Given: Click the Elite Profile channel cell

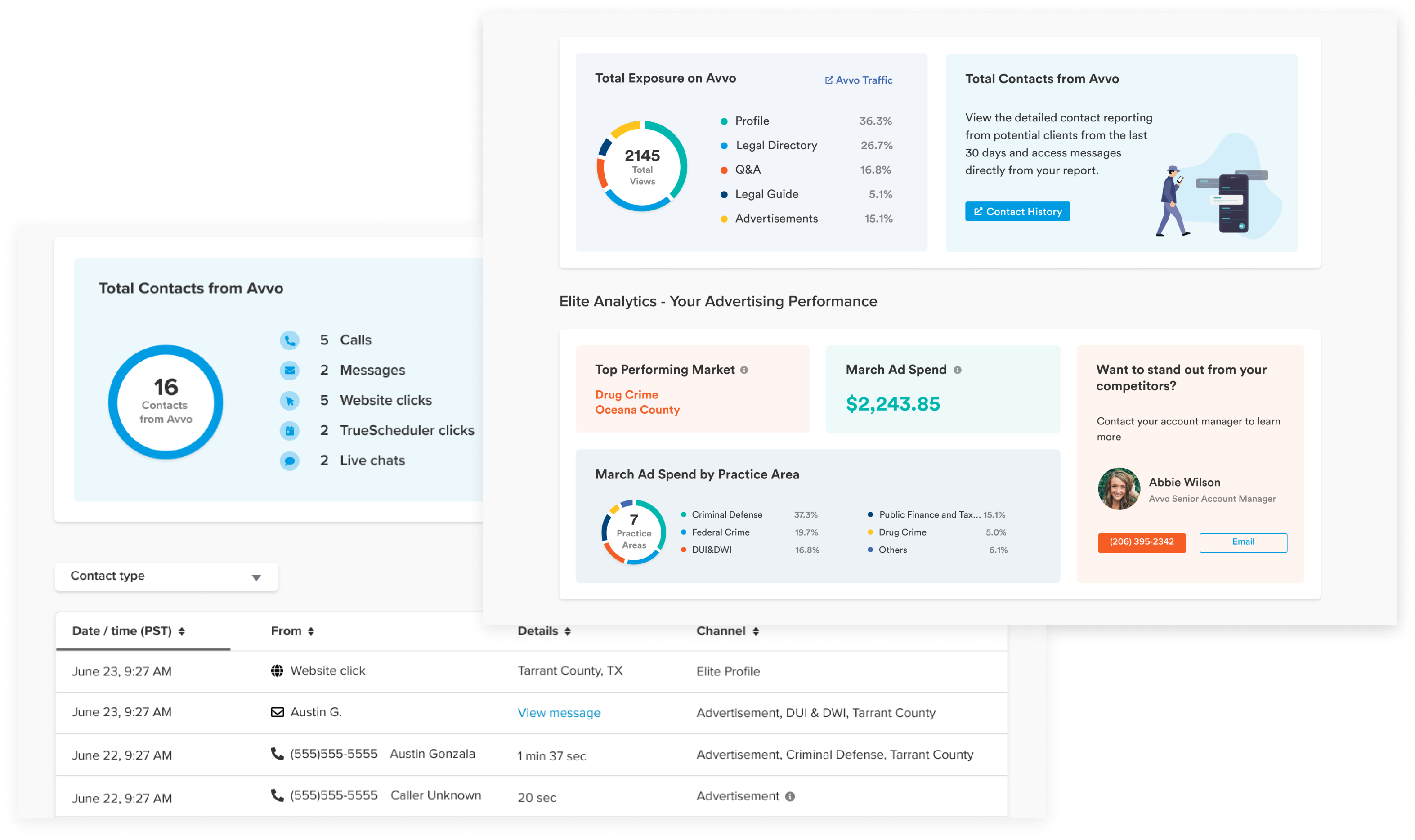Looking at the screenshot, I should [728, 671].
